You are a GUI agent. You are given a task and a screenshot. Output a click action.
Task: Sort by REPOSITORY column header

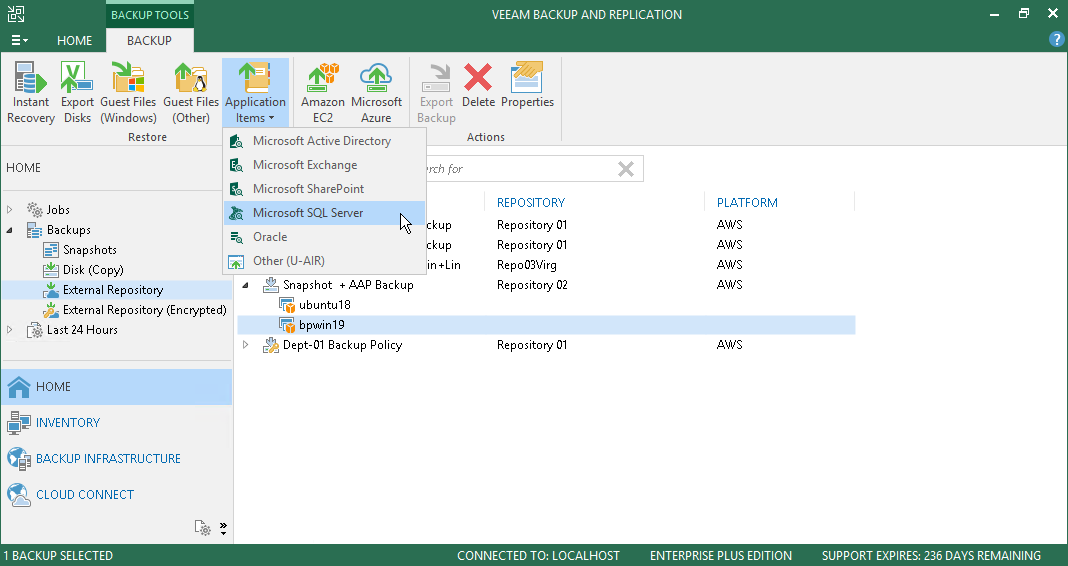click(x=531, y=202)
